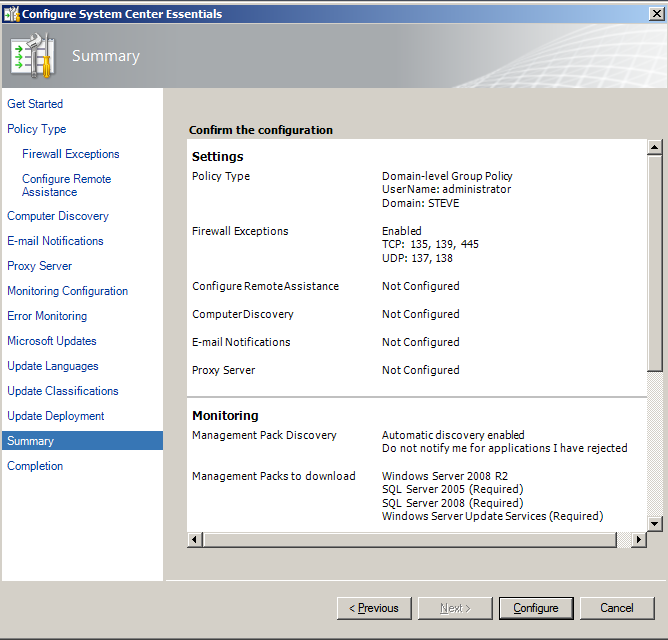Screen dimensions: 668x640
Task: Select Firewall Exceptions in the sidebar
Action: (x=71, y=154)
